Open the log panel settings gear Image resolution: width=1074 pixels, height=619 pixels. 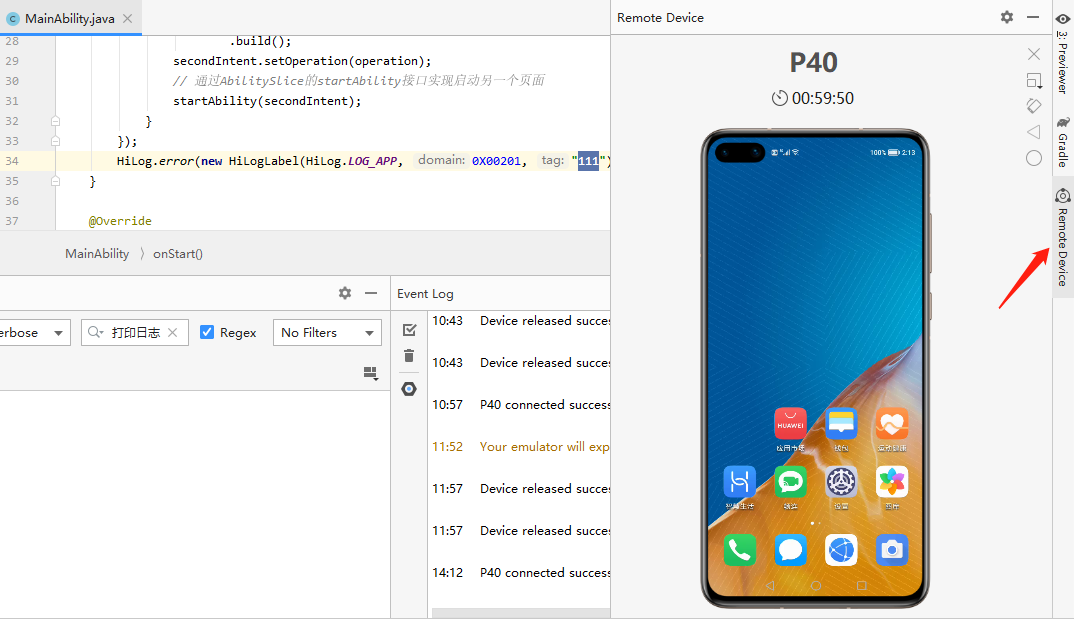[345, 293]
